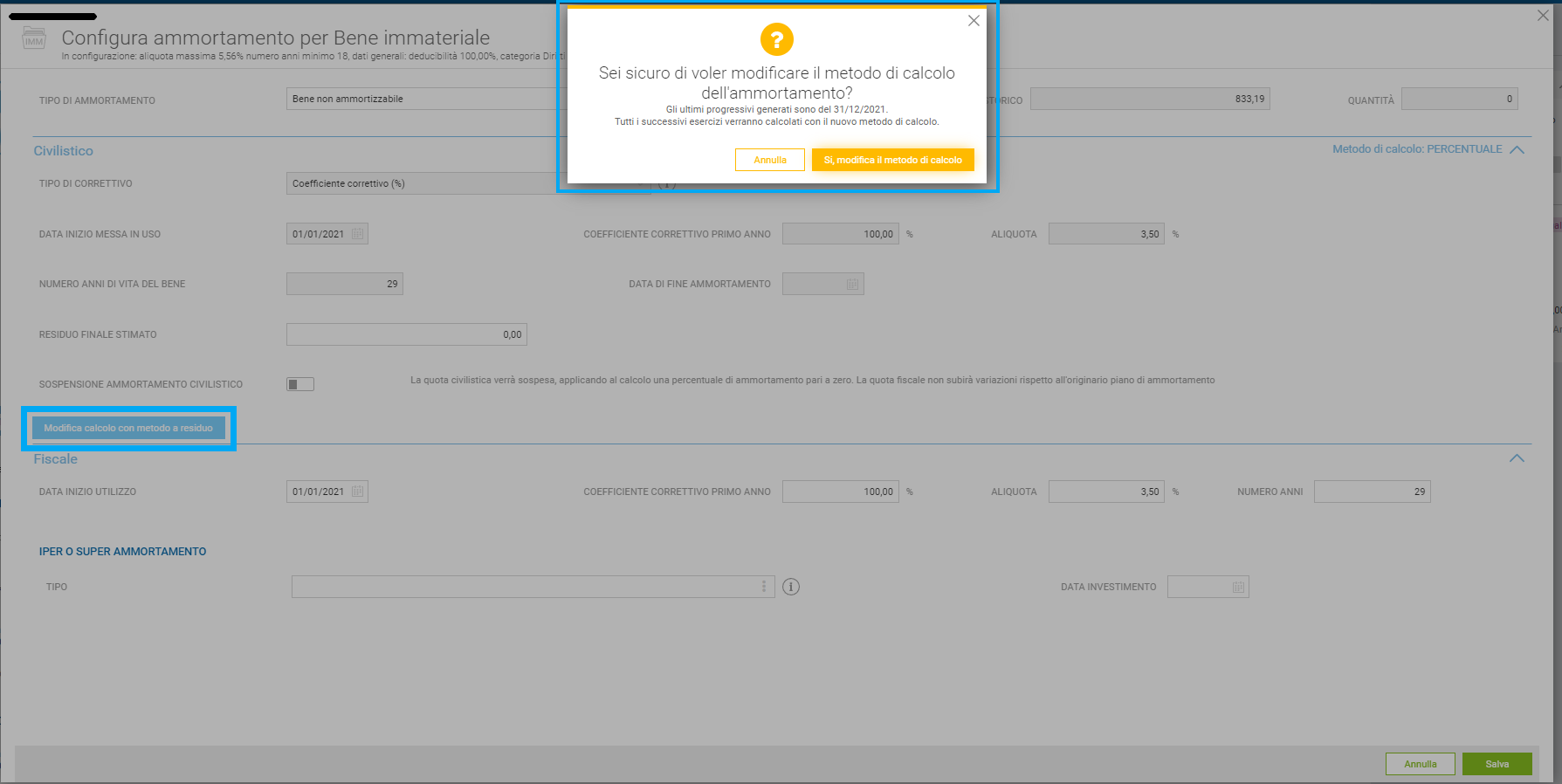
Task: Collapse the Civilistico section chevron
Action: (x=1517, y=149)
